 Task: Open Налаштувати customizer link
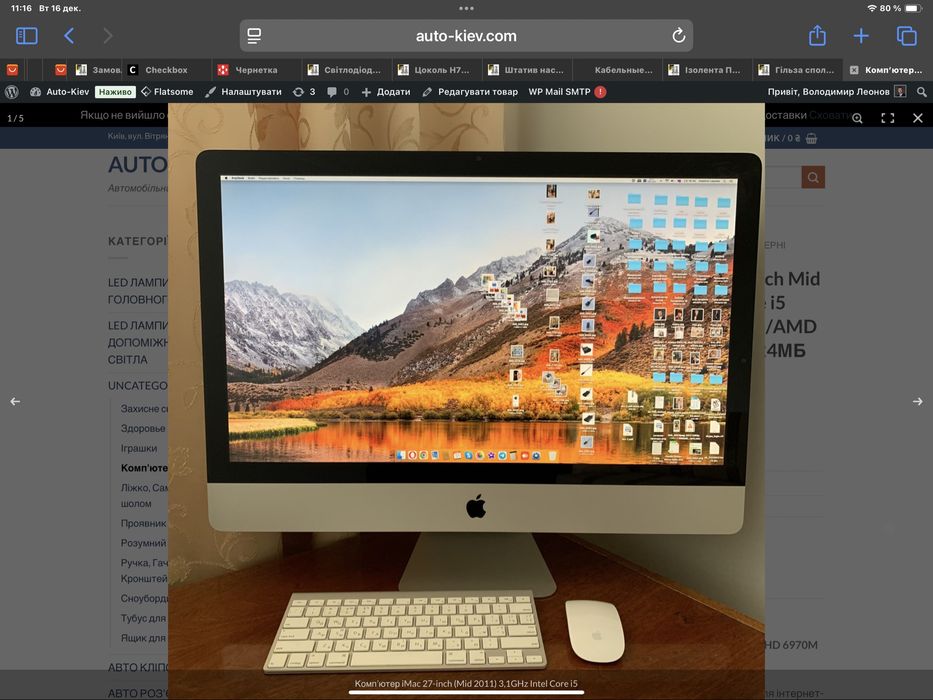(243, 92)
